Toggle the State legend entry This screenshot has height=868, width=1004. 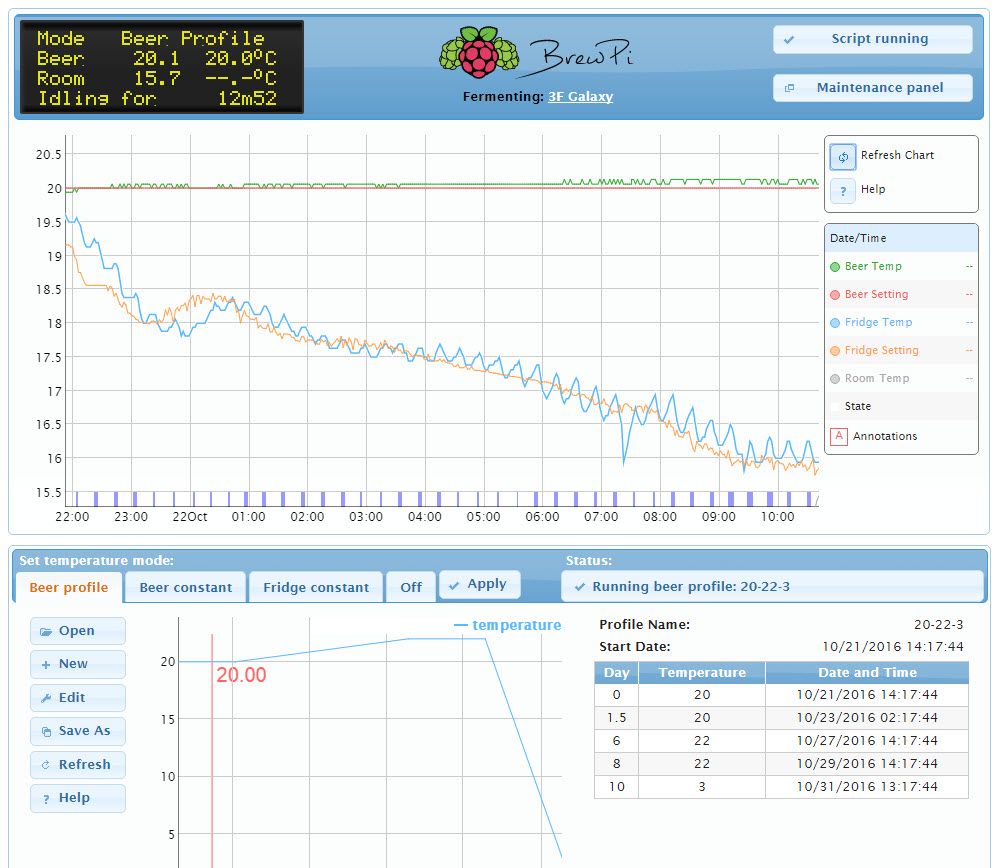coord(857,406)
